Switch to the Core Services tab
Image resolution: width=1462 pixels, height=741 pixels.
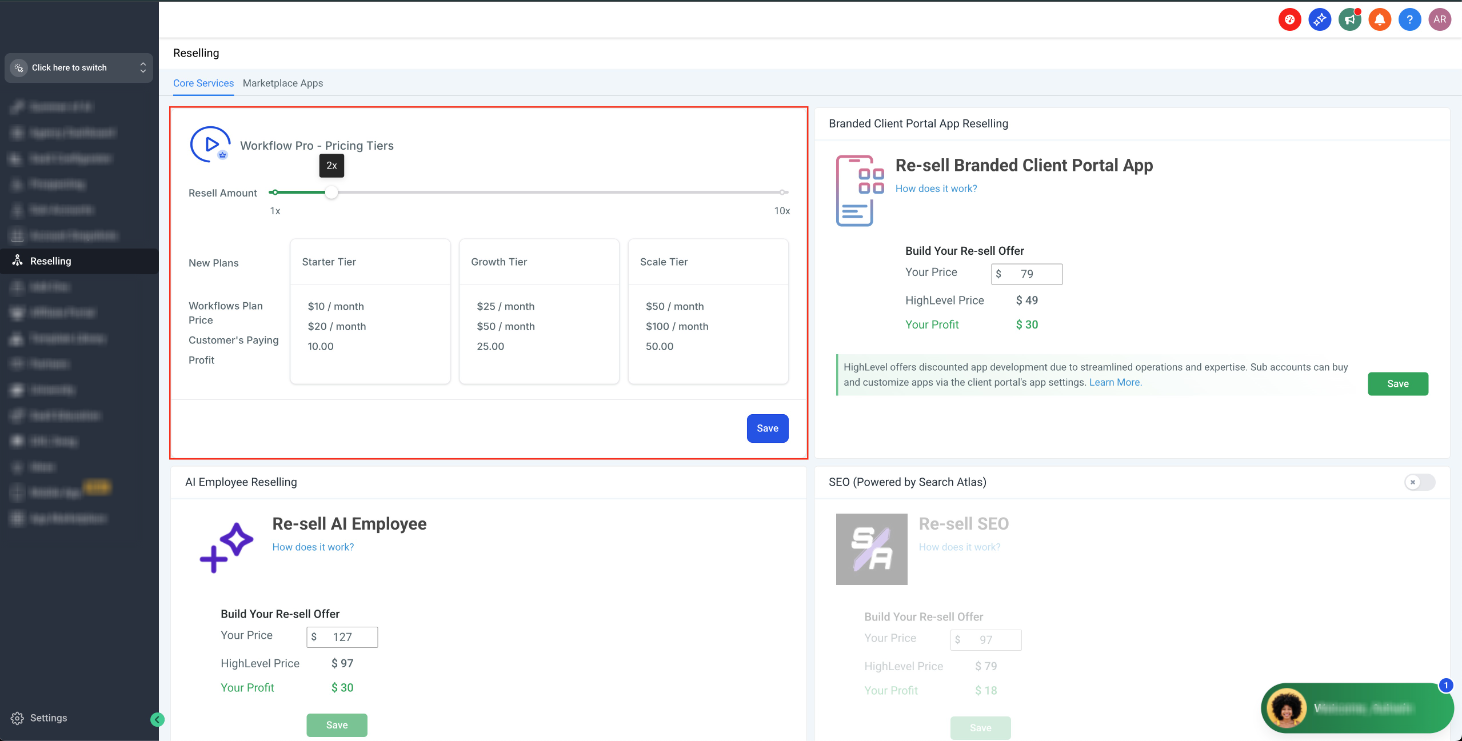(203, 83)
